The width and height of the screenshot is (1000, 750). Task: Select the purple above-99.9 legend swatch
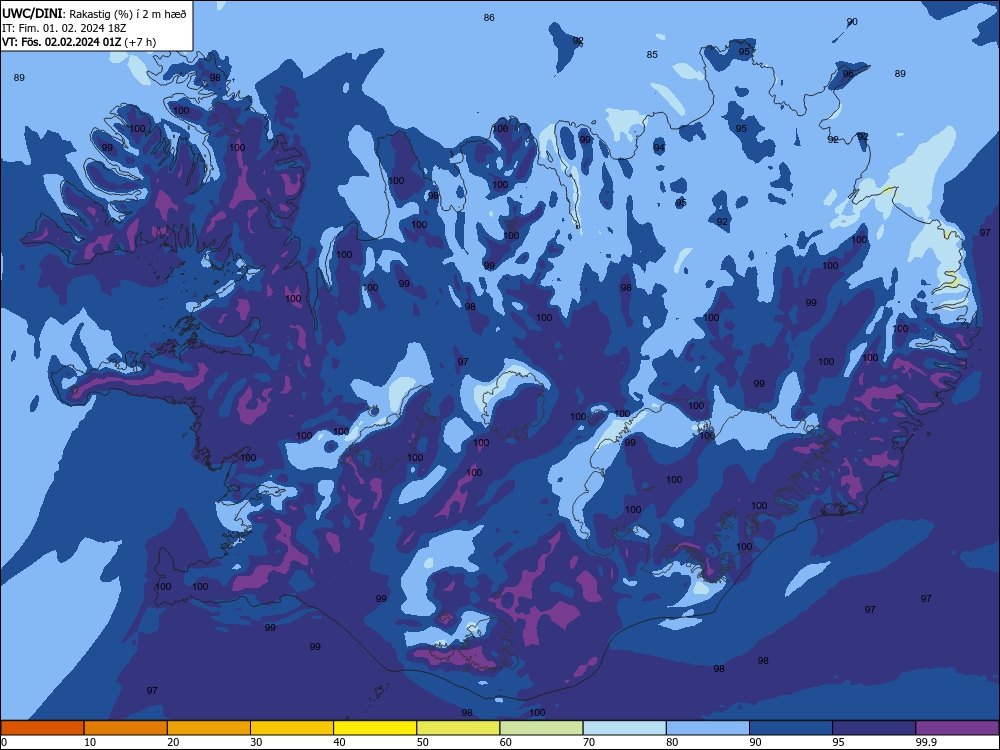pos(957,728)
